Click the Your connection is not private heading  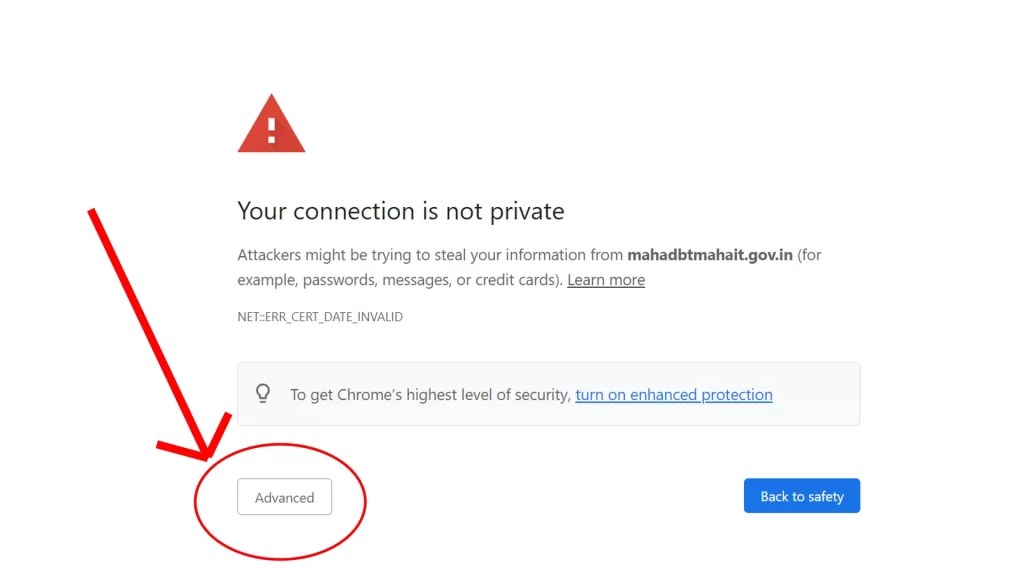point(400,211)
